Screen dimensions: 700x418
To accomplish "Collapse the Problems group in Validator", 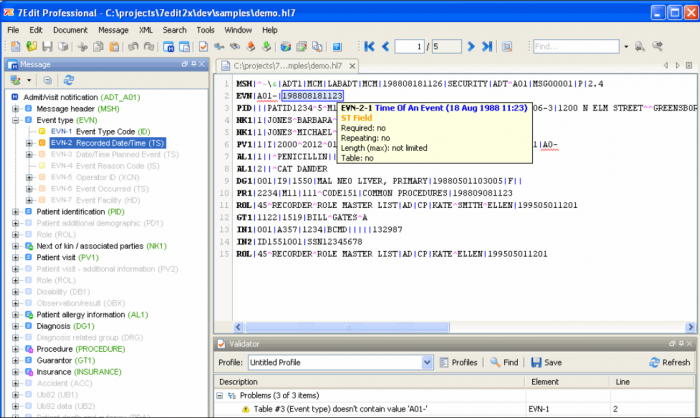I will [220, 396].
